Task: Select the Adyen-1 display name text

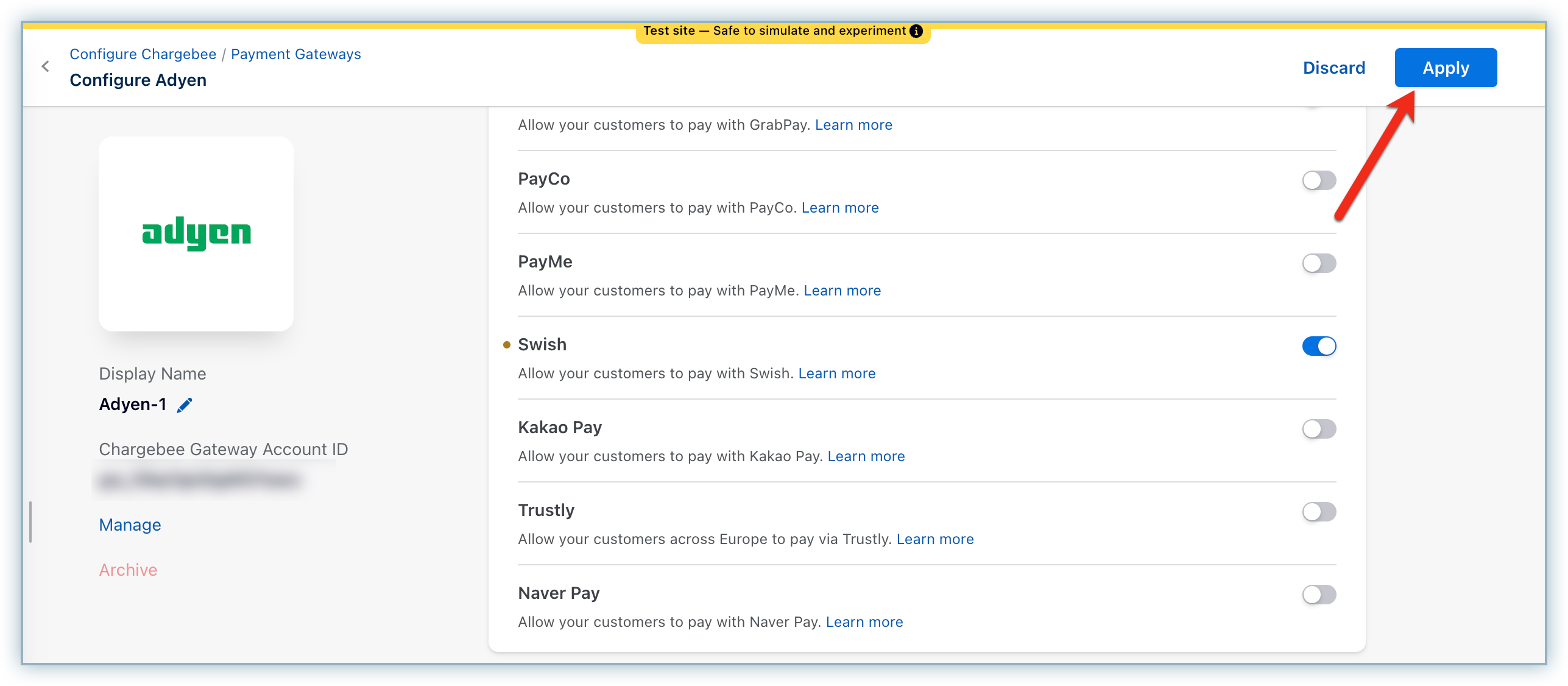Action: [x=133, y=405]
